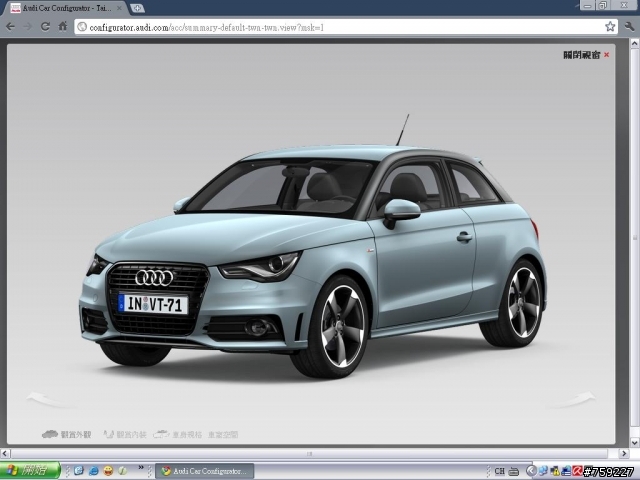Rotate car view with right arrow
The width and height of the screenshot is (640, 480).
pyautogui.click(x=571, y=400)
